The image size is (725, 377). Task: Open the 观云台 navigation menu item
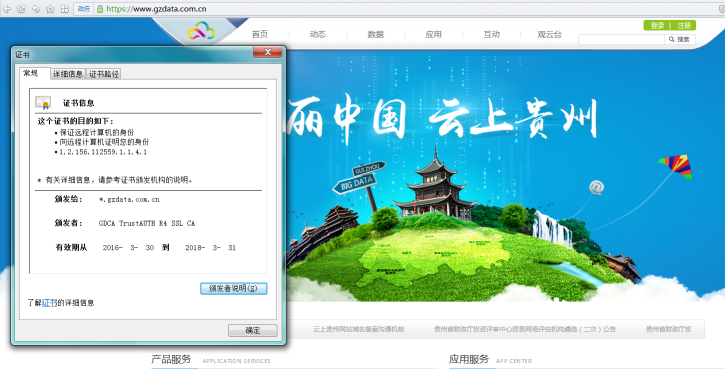(549, 34)
